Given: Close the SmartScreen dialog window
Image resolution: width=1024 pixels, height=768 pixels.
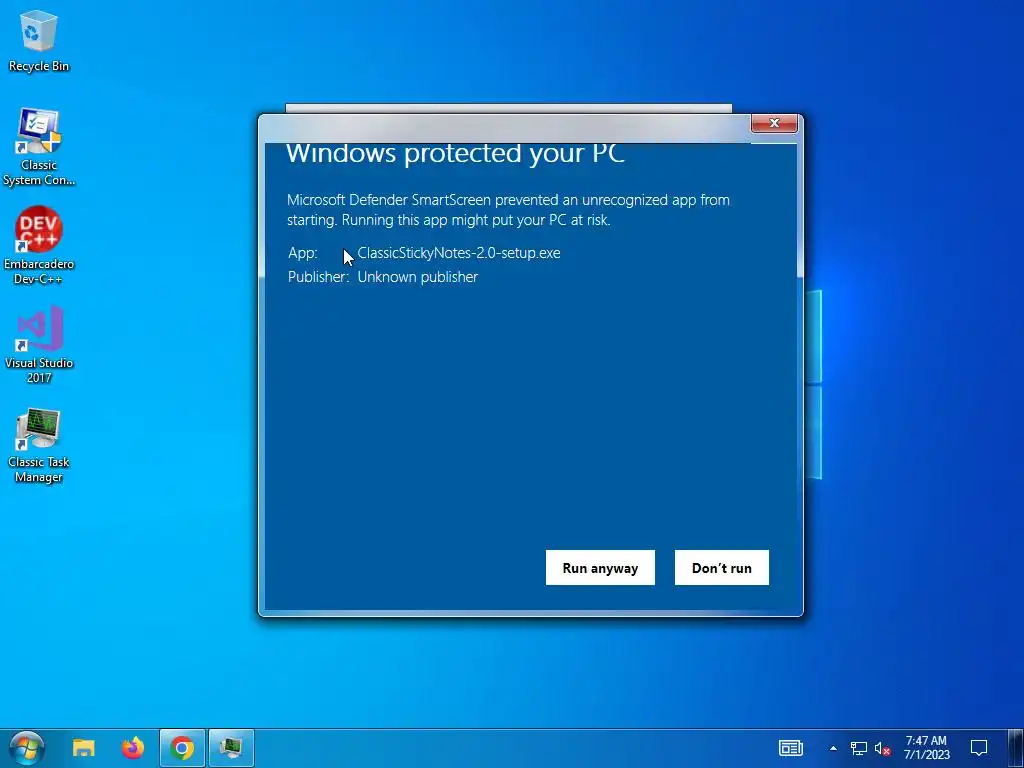Looking at the screenshot, I should pos(774,123).
